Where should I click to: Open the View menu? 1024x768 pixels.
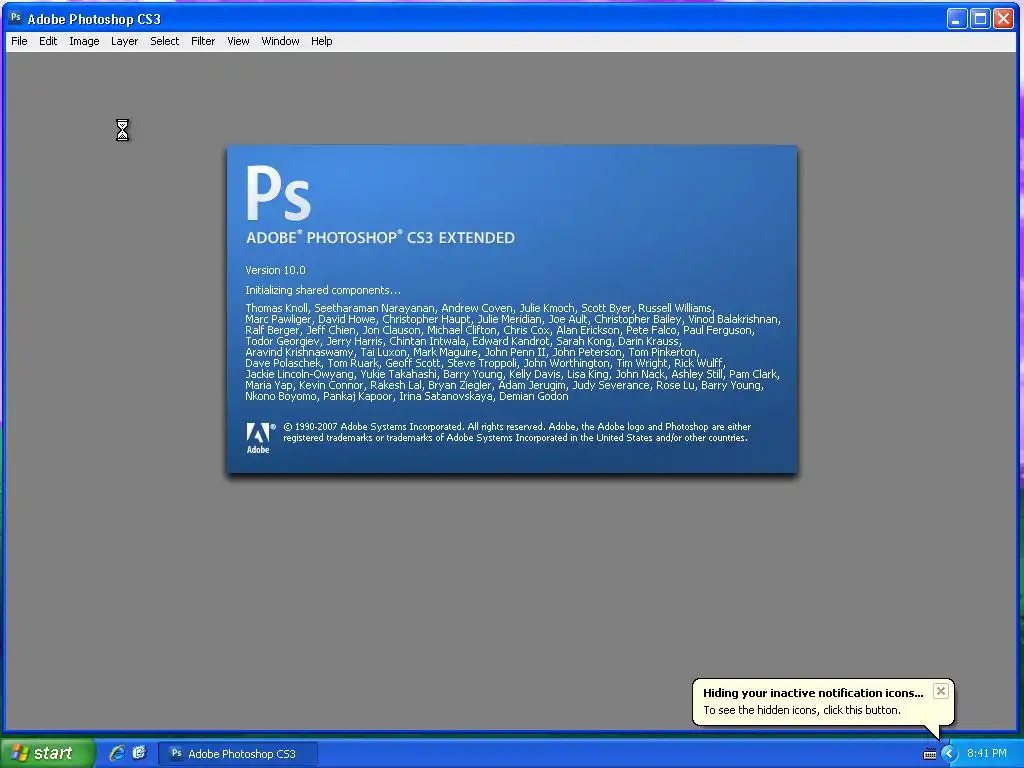coord(238,41)
